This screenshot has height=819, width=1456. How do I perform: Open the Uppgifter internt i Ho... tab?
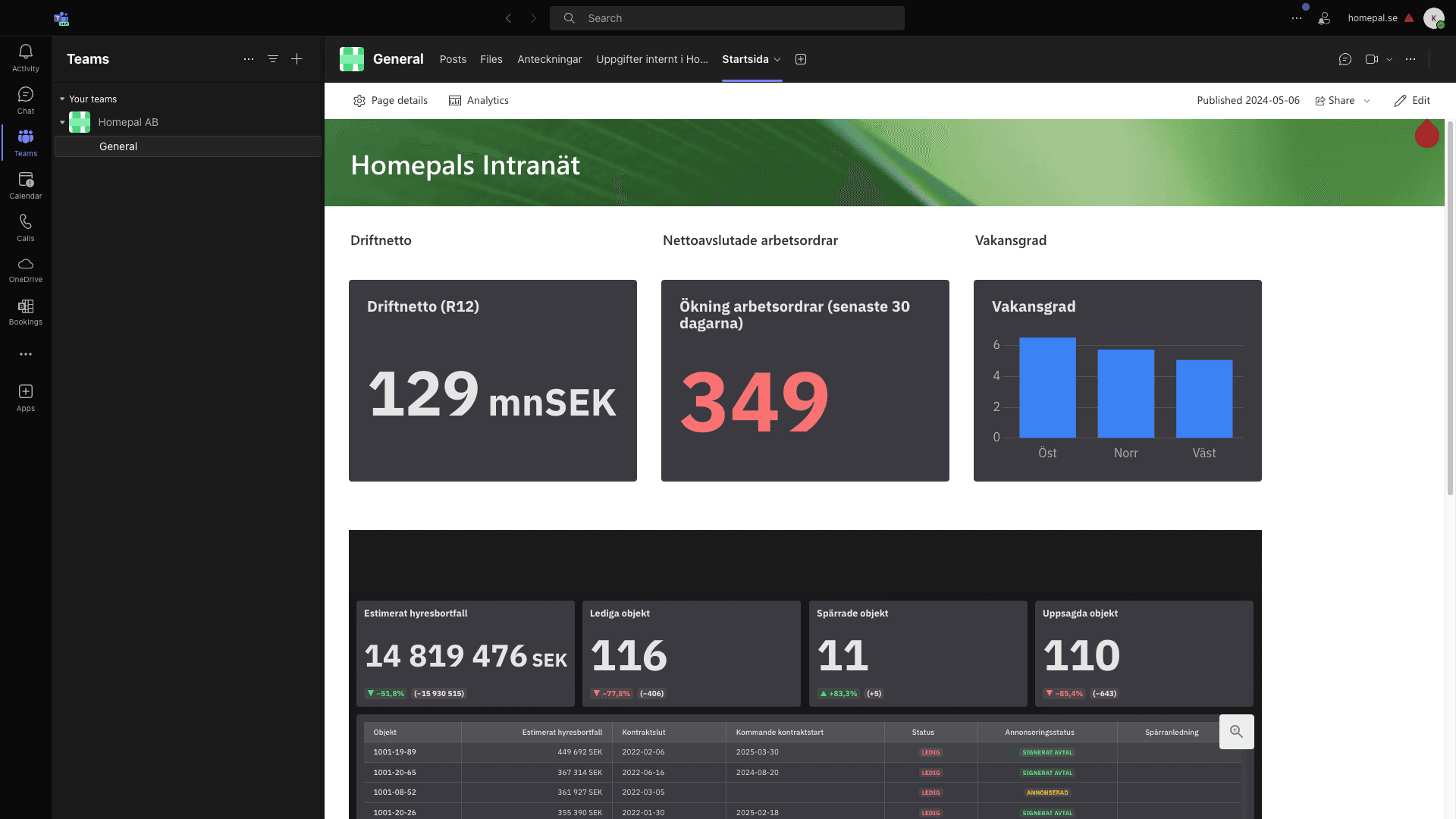(652, 59)
